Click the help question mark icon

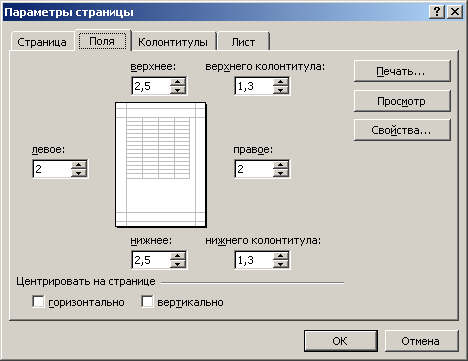(437, 12)
